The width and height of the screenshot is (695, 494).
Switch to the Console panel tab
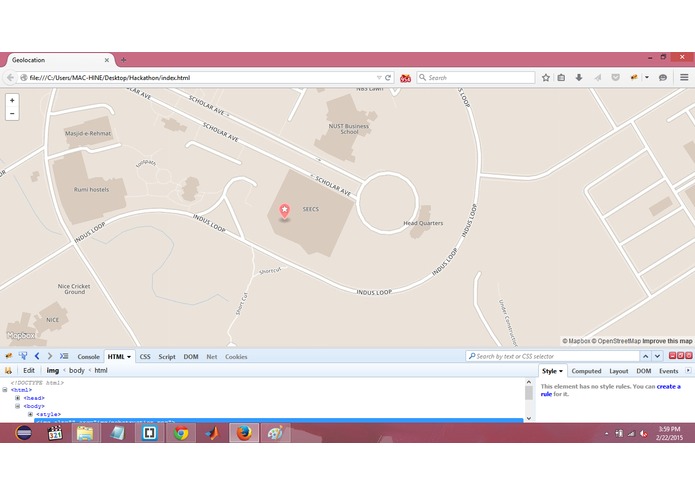coord(88,357)
